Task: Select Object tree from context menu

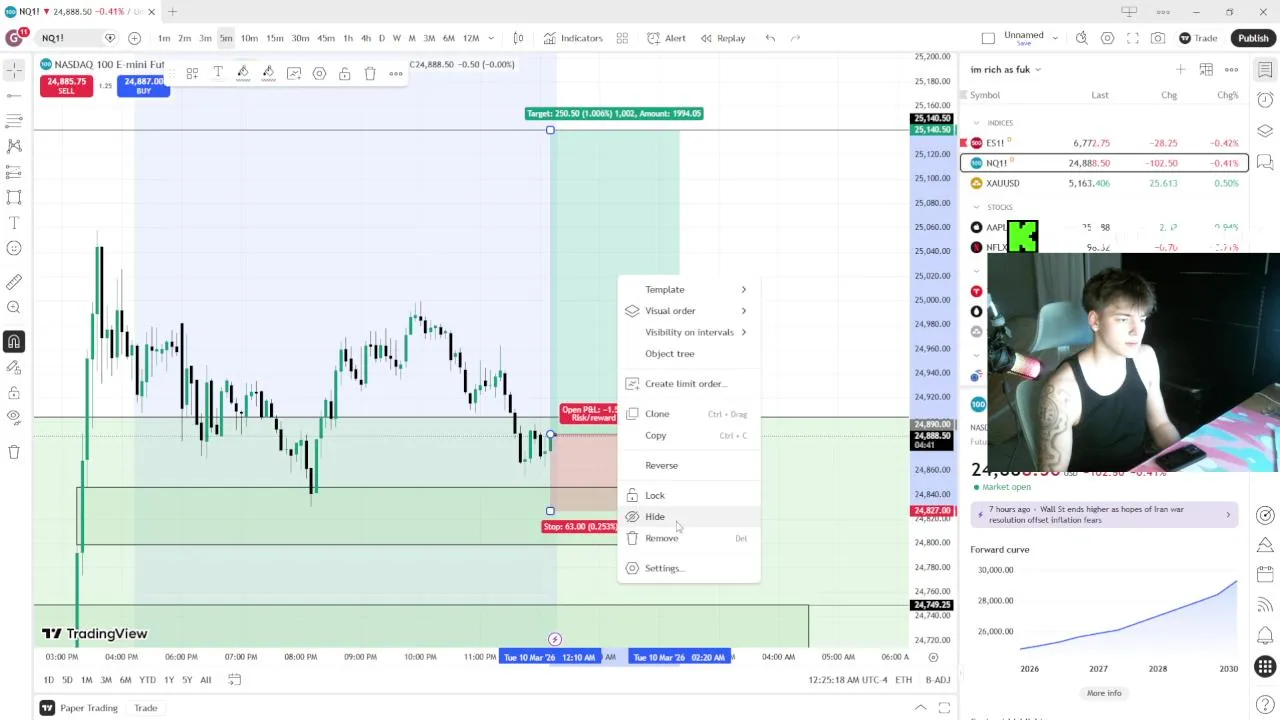Action: point(689,353)
